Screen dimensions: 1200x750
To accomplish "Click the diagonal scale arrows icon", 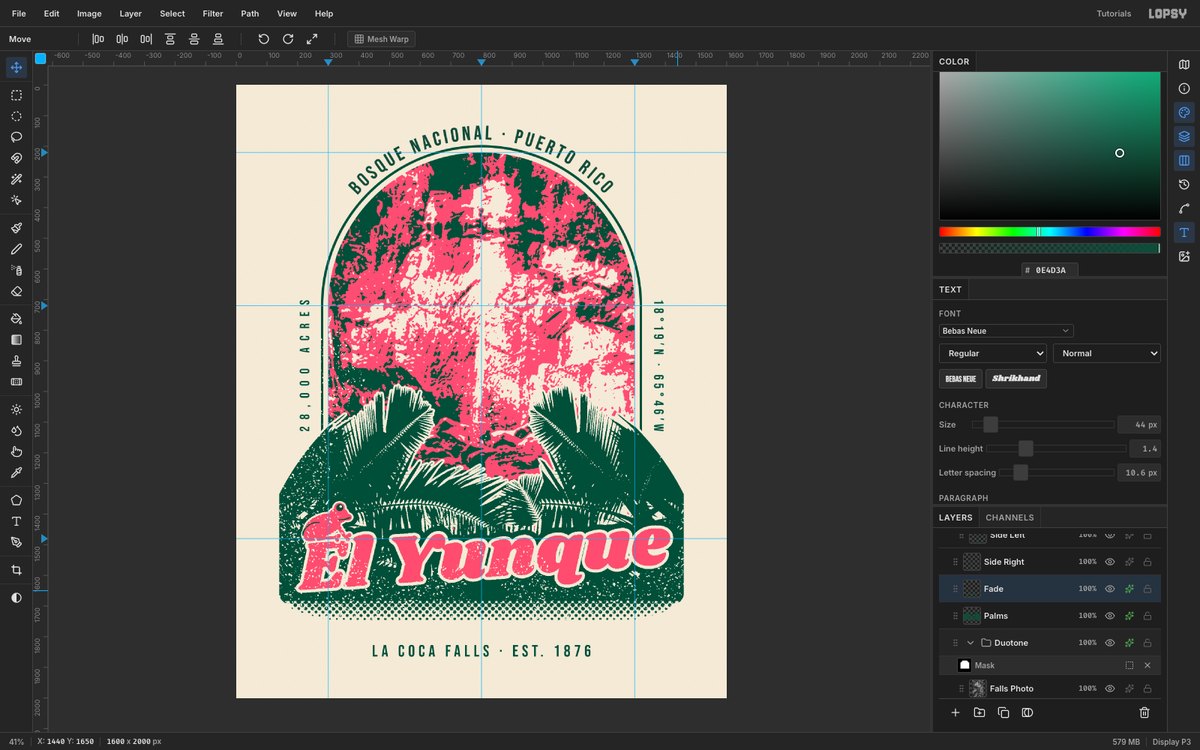I will (x=312, y=39).
